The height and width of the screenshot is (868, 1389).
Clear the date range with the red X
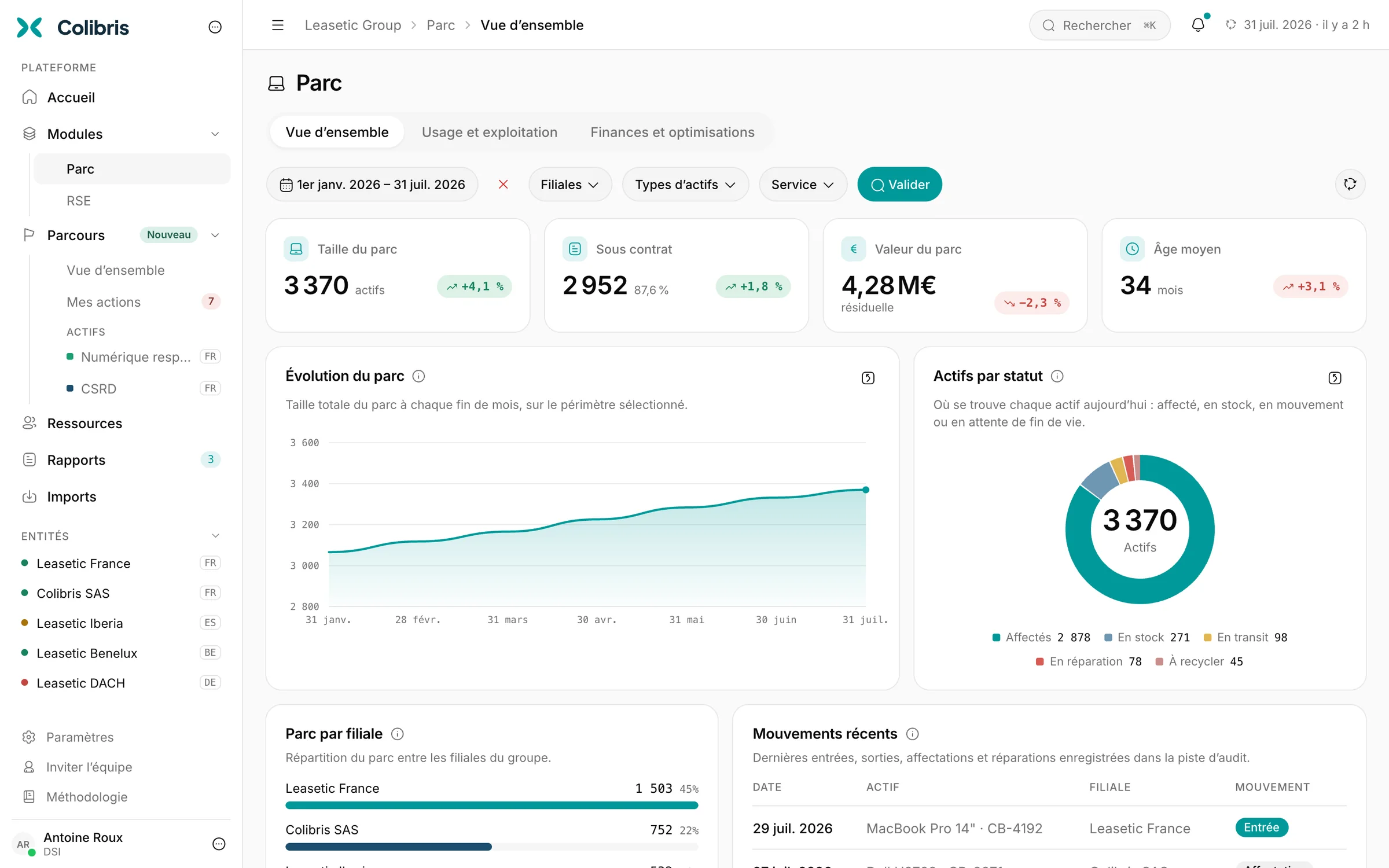504,185
